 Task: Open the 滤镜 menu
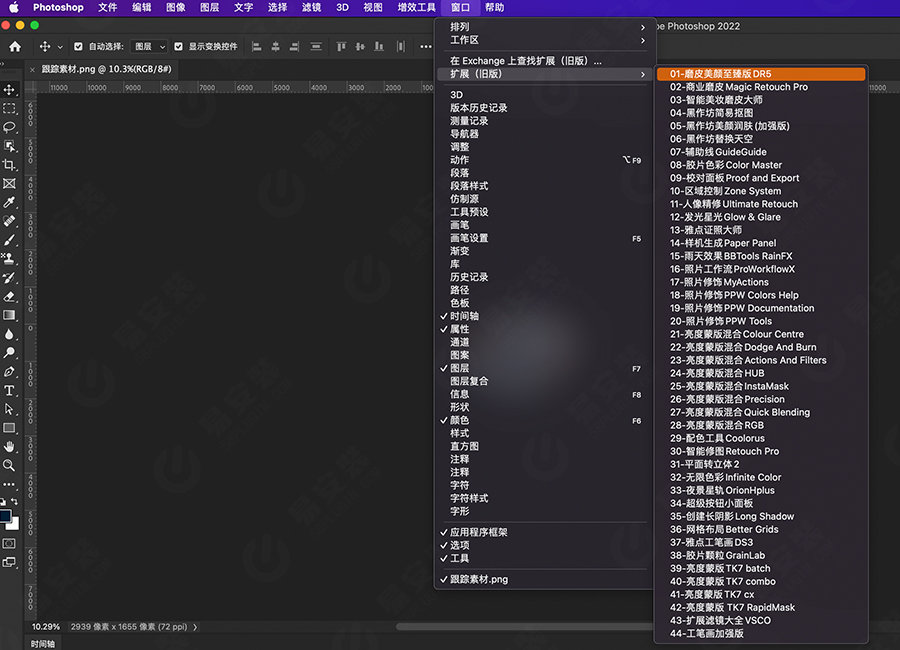[311, 7]
